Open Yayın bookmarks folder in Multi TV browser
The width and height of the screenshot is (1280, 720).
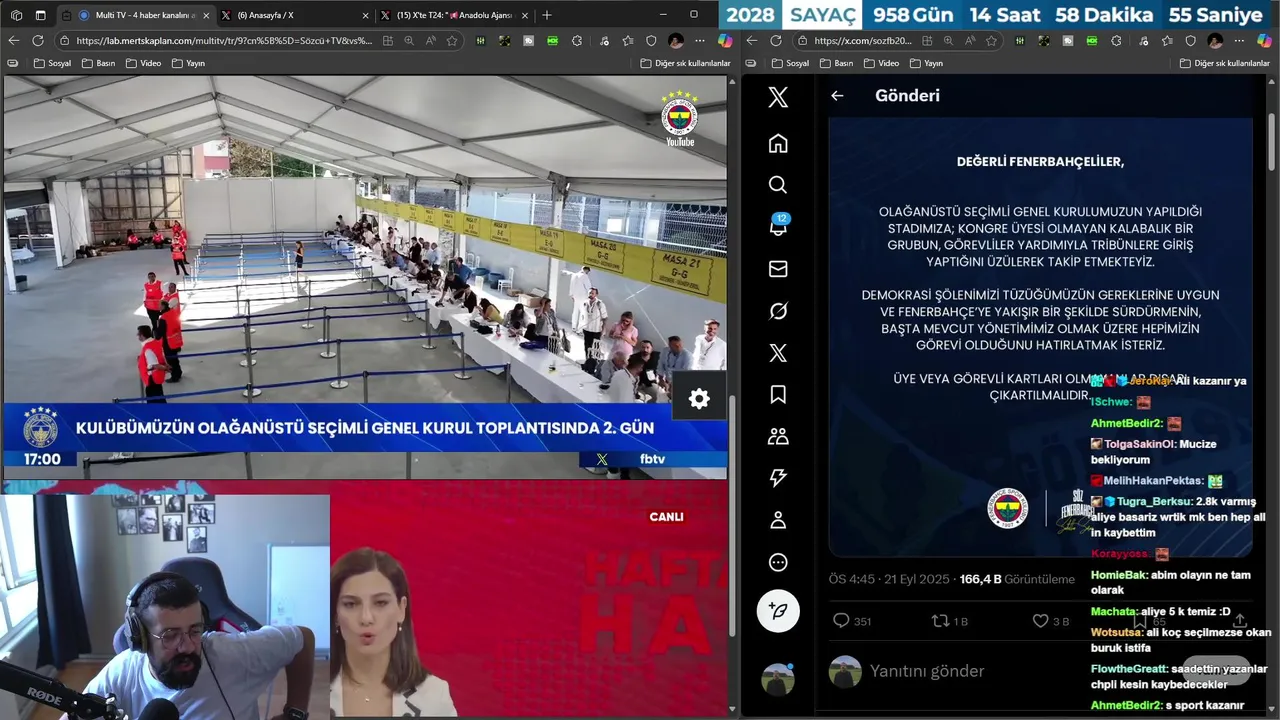click(188, 63)
